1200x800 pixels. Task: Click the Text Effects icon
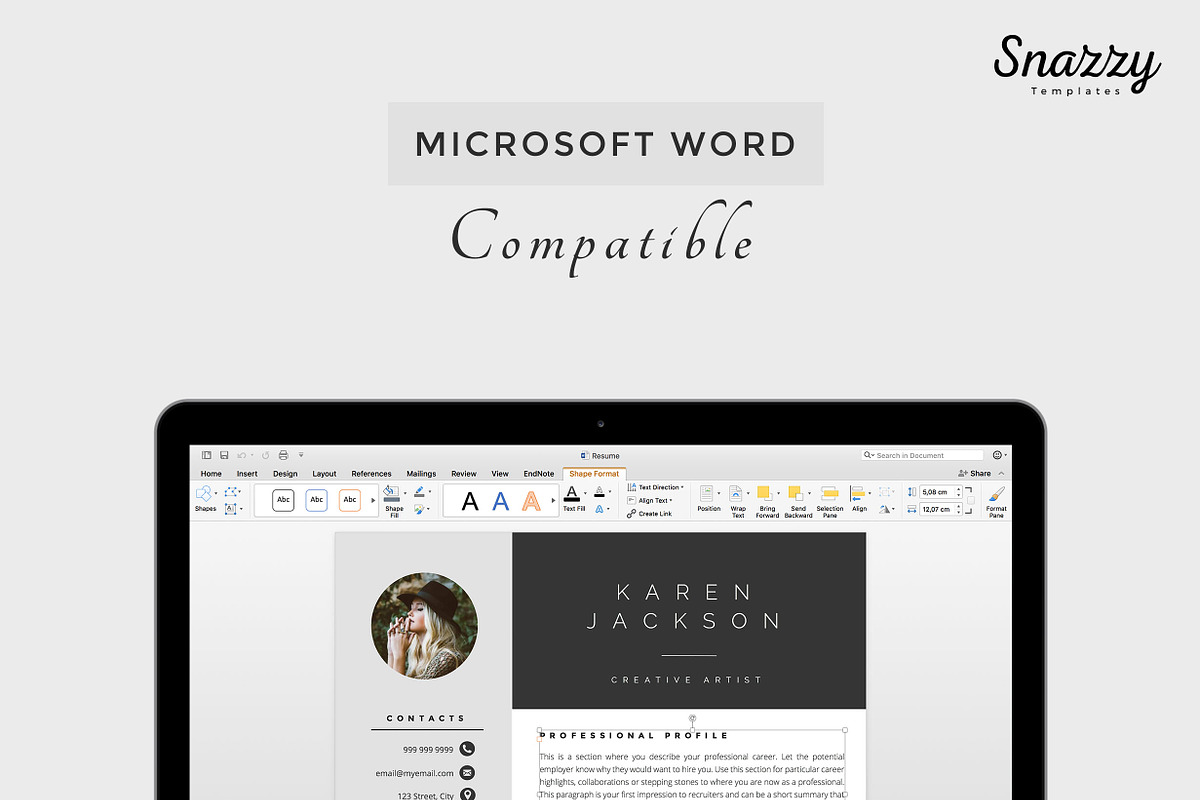[x=598, y=509]
